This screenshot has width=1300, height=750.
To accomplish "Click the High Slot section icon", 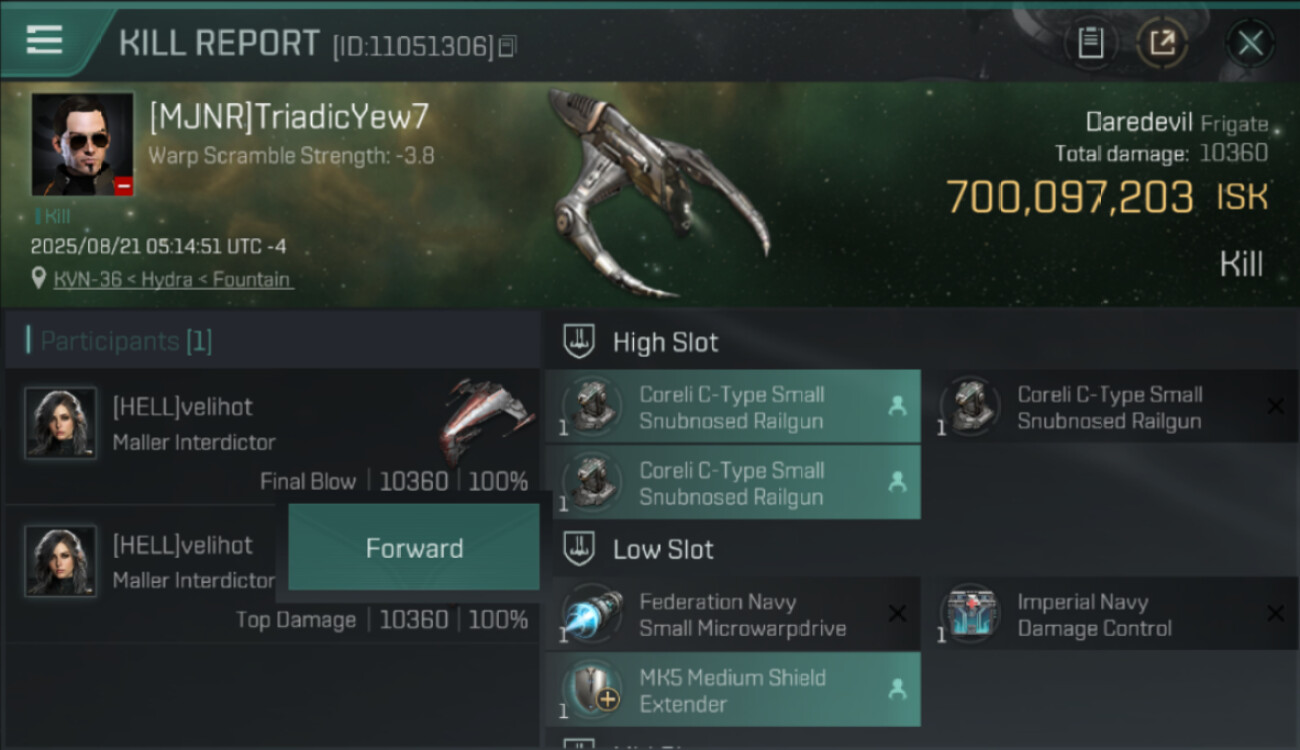I will 579,342.
